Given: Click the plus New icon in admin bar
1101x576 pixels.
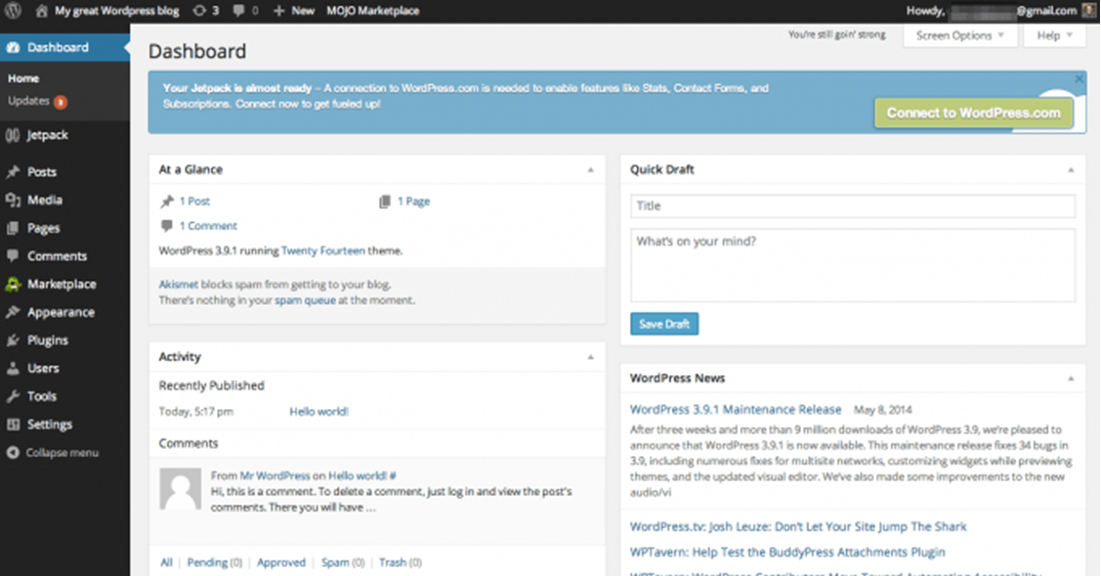Looking at the screenshot, I should [x=279, y=11].
